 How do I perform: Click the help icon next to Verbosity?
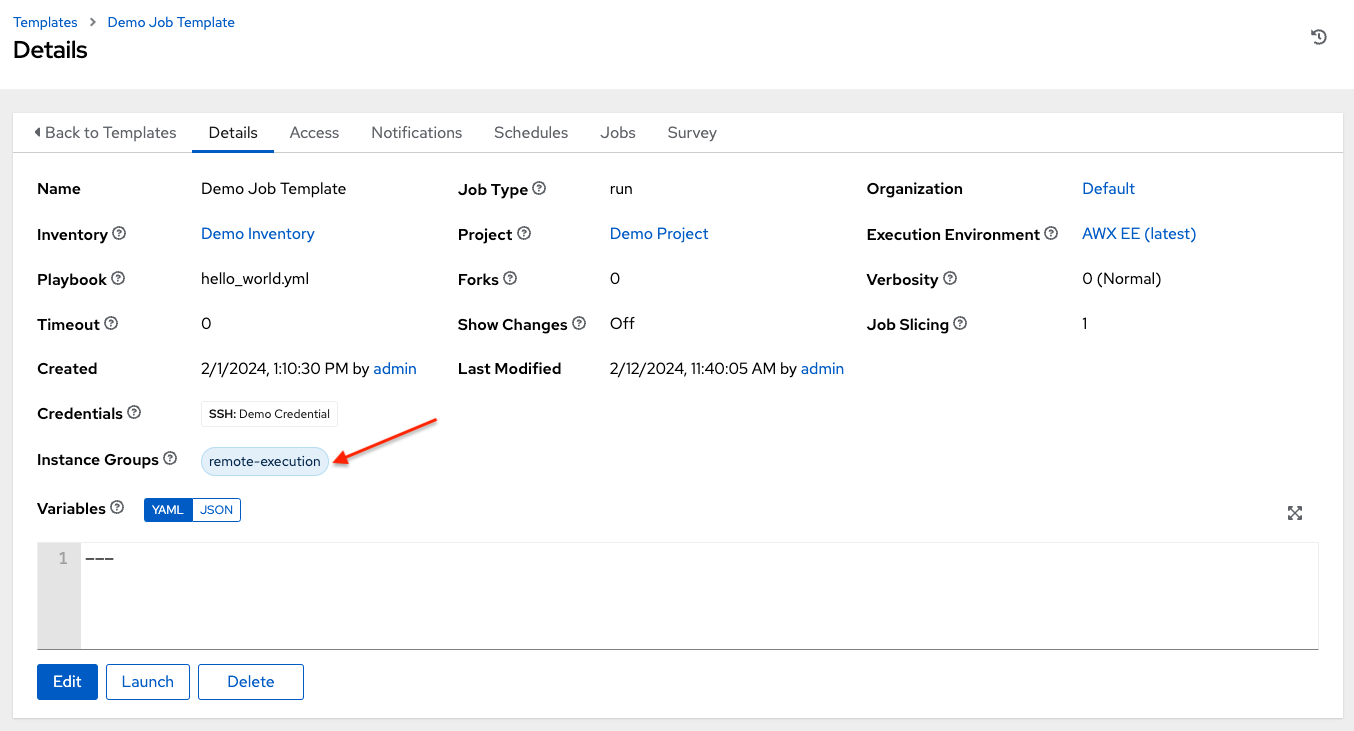coord(950,279)
